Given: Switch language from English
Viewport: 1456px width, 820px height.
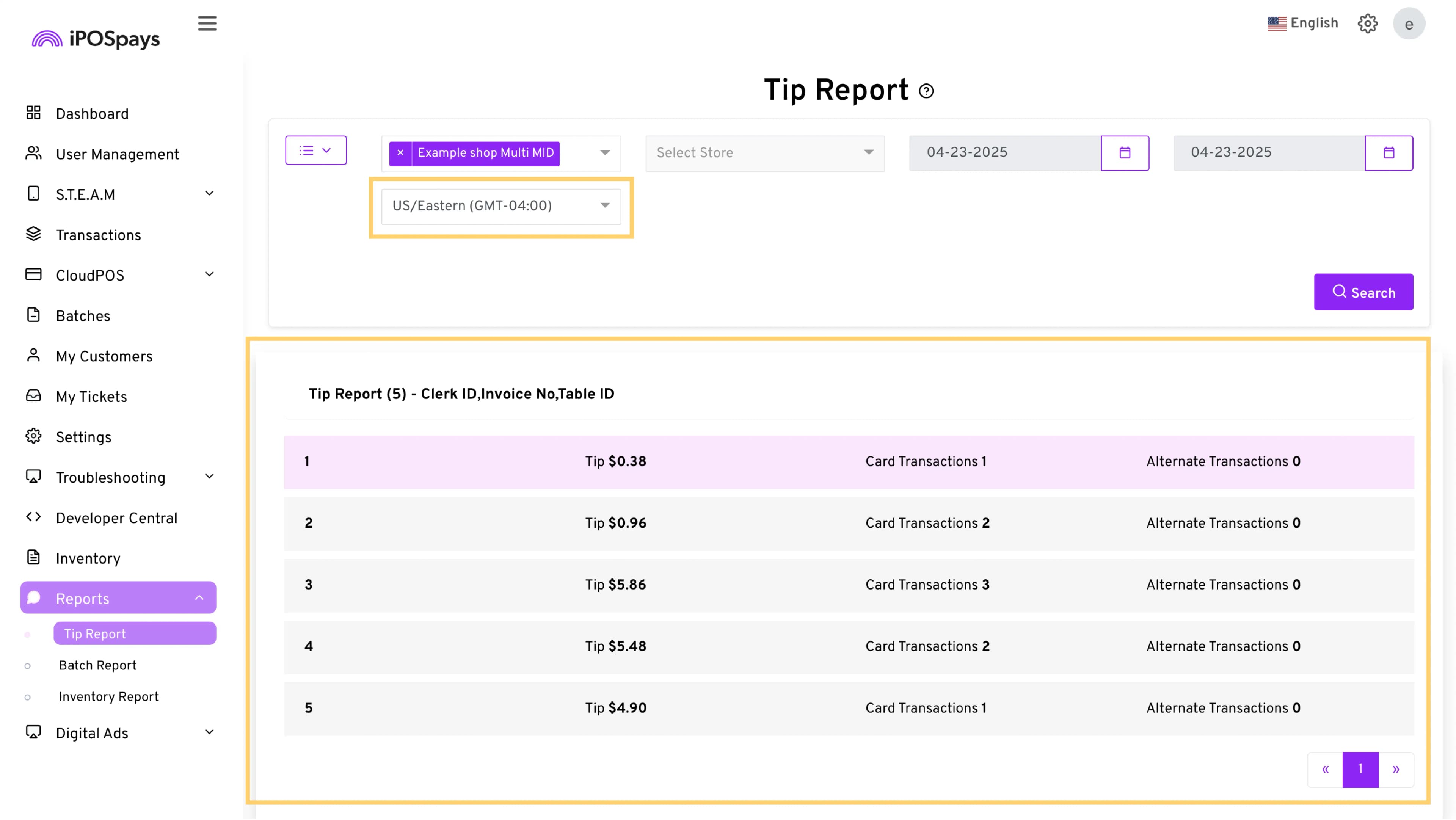Looking at the screenshot, I should tap(1303, 23).
